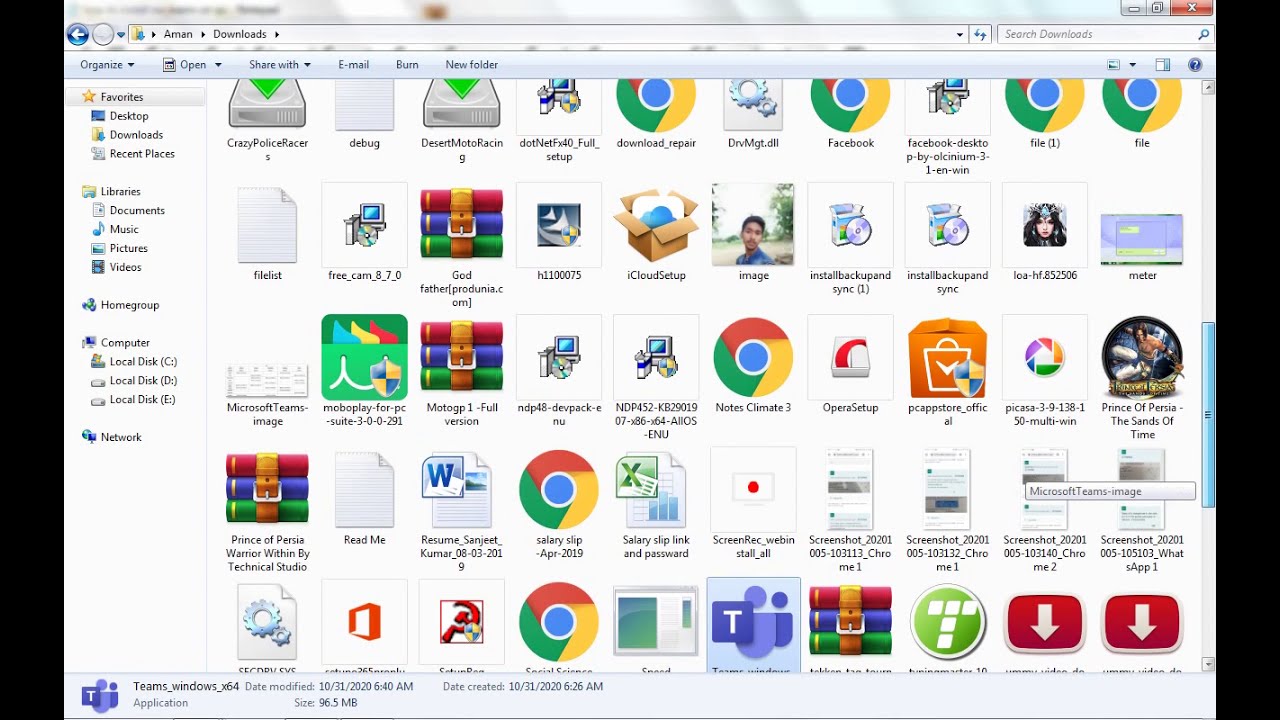Select salary slip -Apr-2019 file
The height and width of the screenshot is (720, 1280).
(559, 489)
